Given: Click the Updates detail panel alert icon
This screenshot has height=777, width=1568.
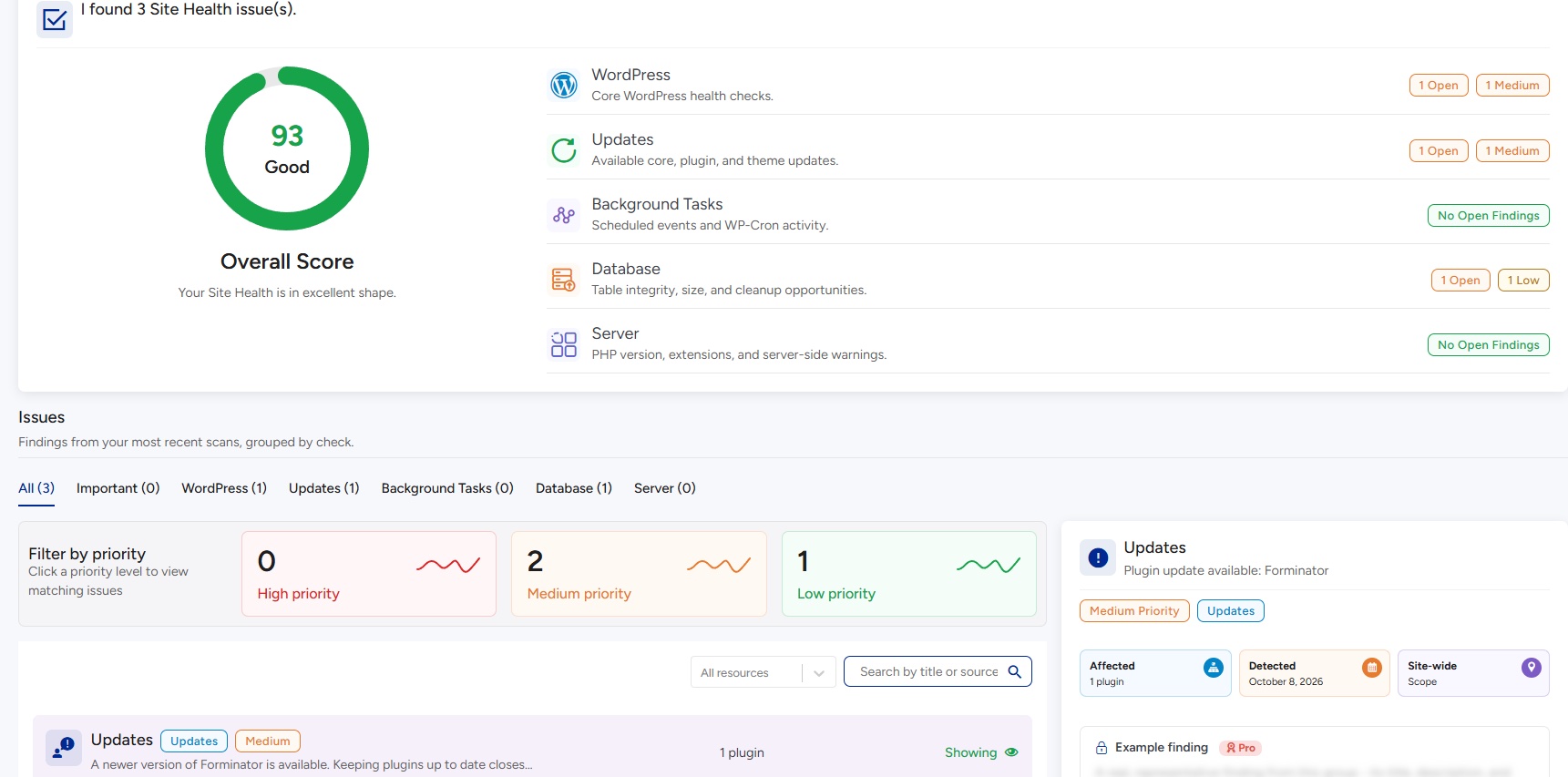Looking at the screenshot, I should pos(1098,558).
